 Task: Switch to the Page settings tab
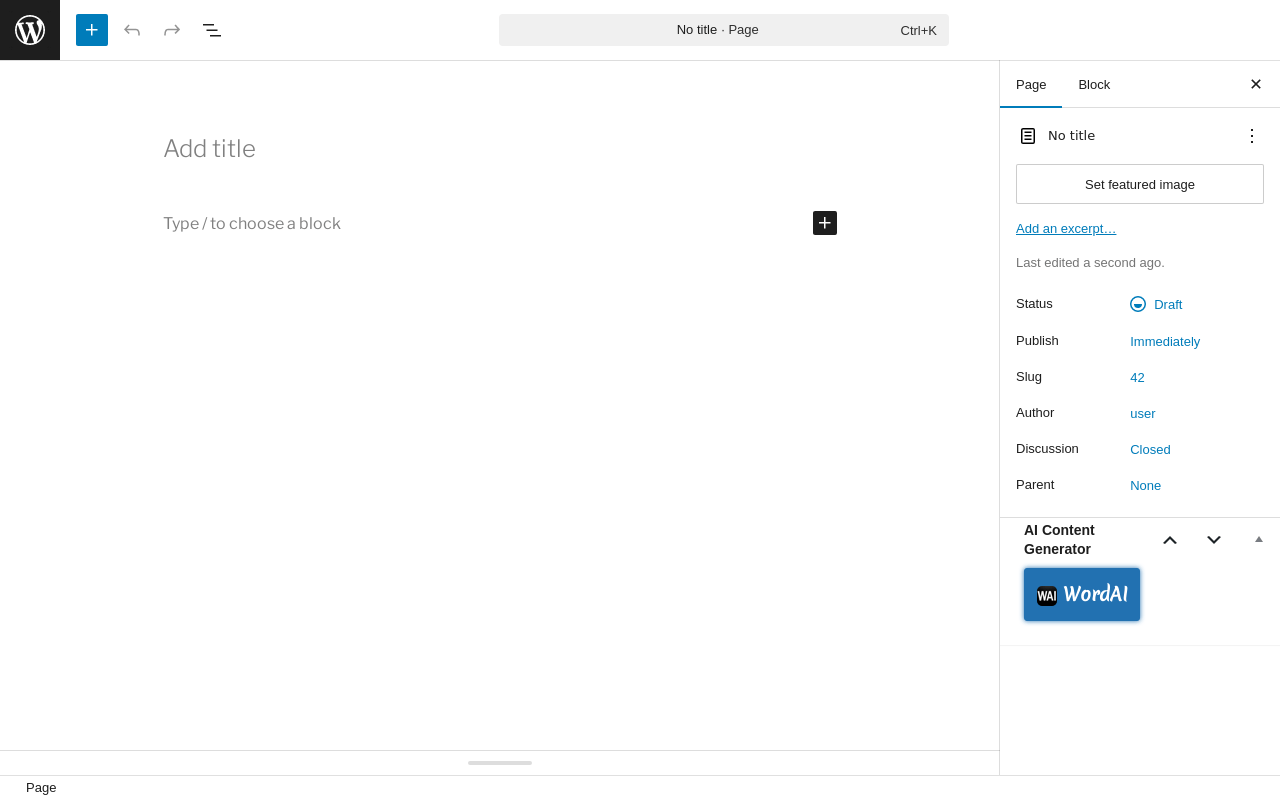click(x=1031, y=84)
